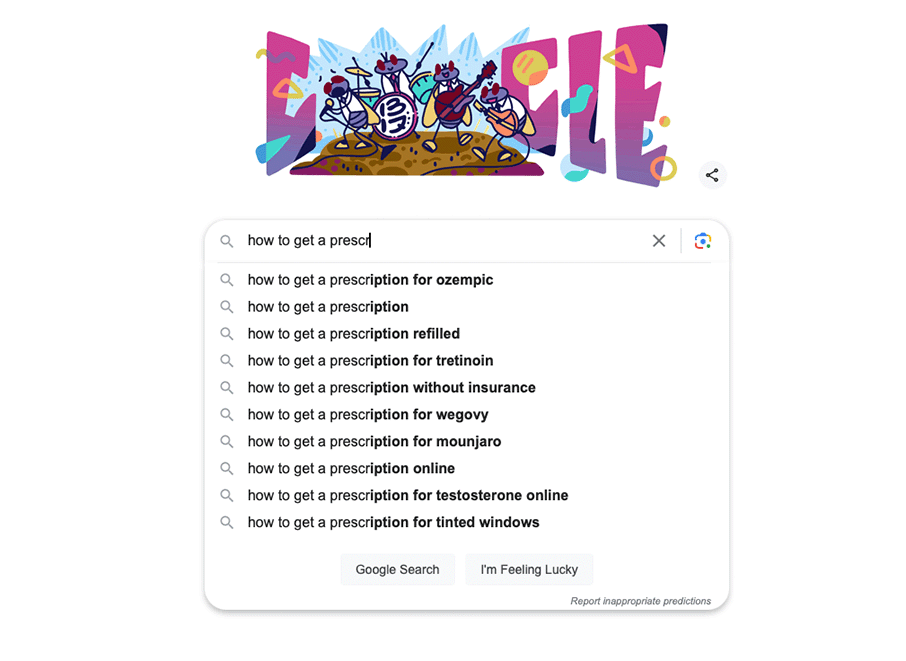This screenshot has height=661, width=906.
Task: Click the magnifier beside the tretinoin suggestion
Action: 227,360
